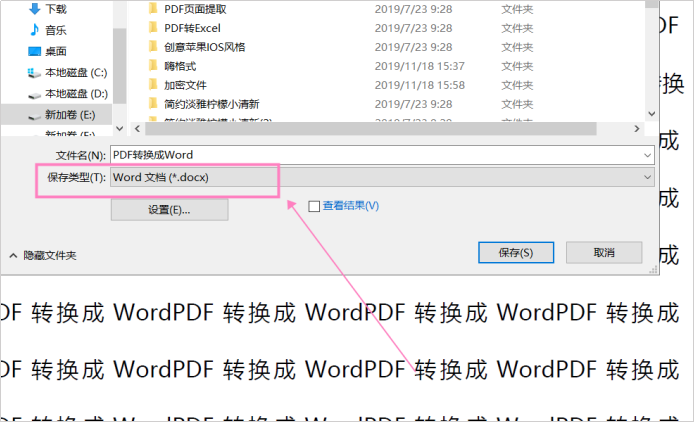This screenshot has height=423, width=695.
Task: Select the 加密文件 folder name
Action: coord(185,85)
